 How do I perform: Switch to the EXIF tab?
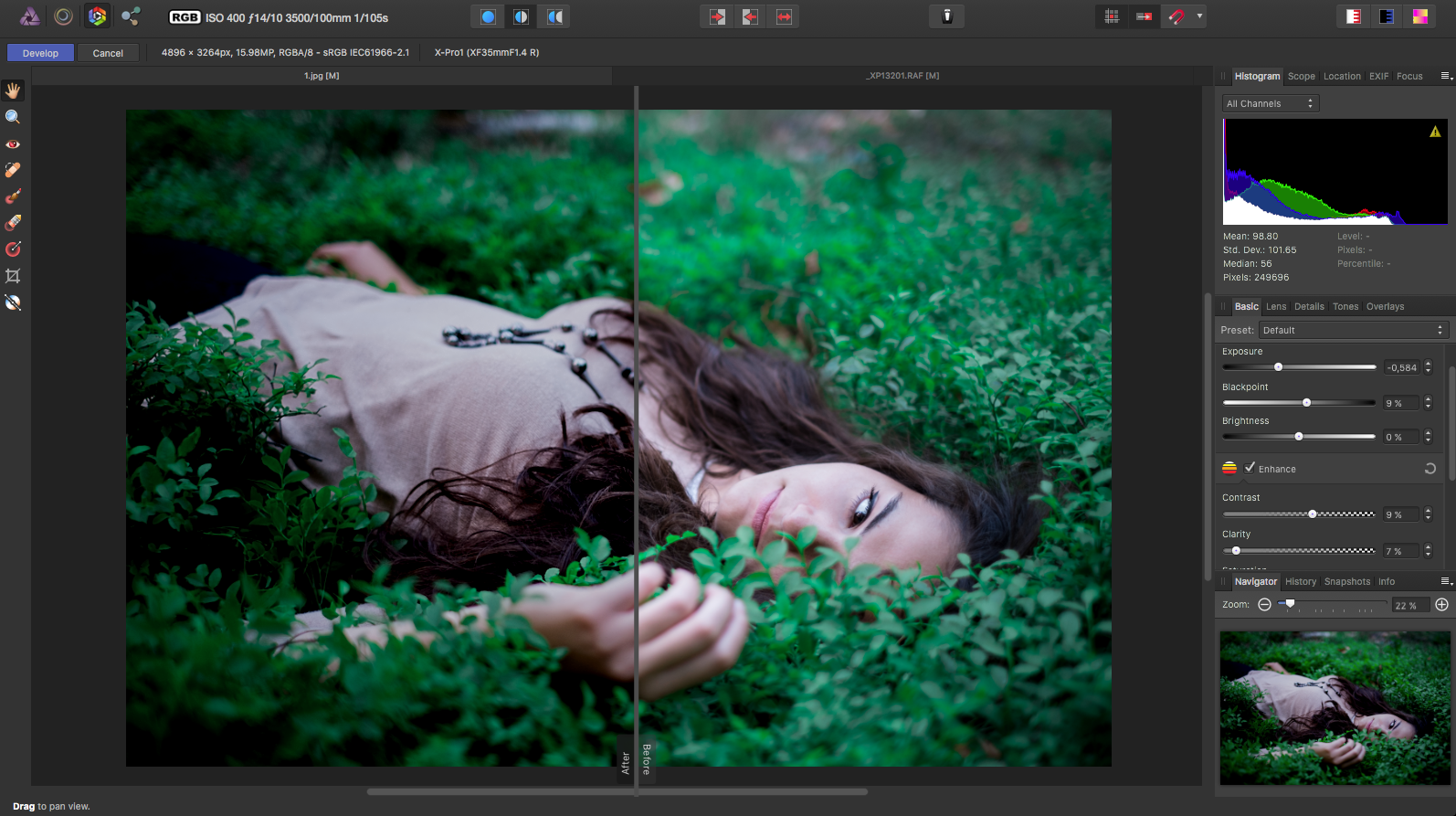click(x=1379, y=77)
